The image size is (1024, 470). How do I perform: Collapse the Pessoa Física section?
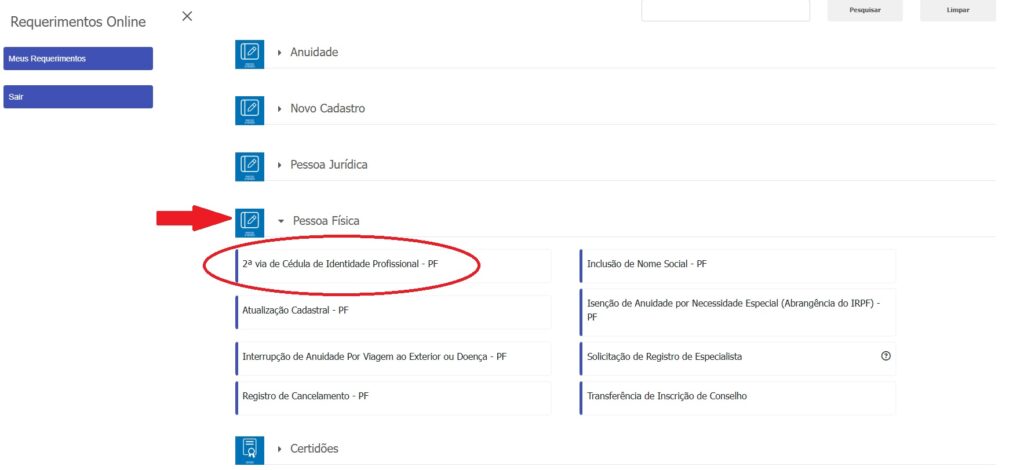(x=325, y=220)
